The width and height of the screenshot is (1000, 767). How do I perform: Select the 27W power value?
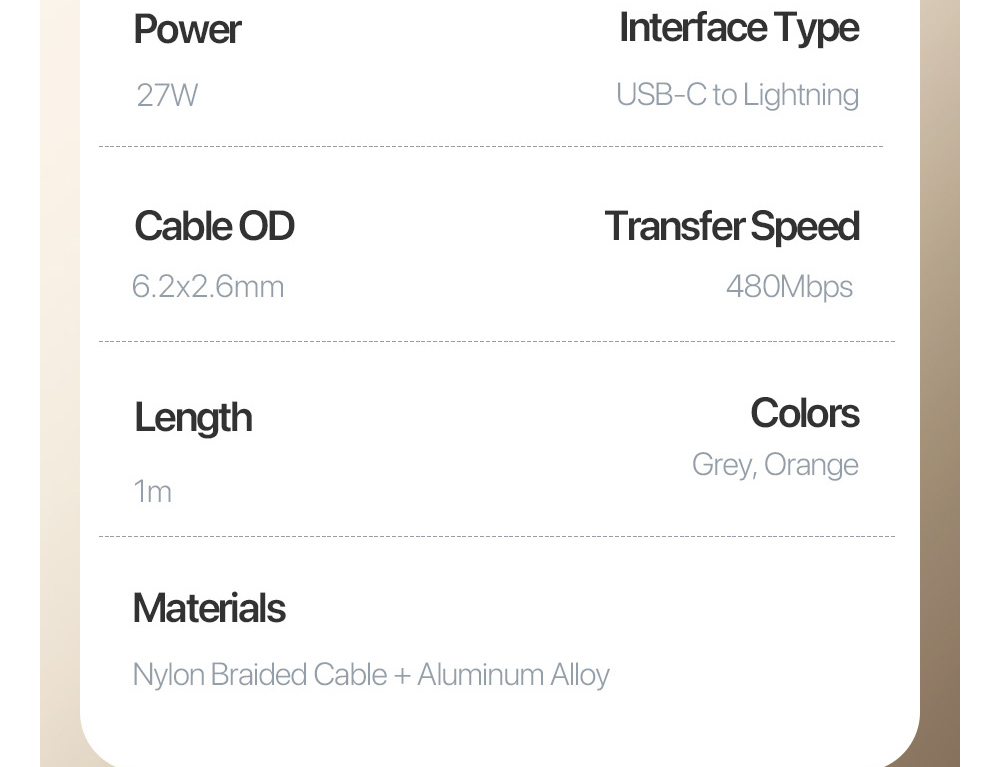point(167,95)
